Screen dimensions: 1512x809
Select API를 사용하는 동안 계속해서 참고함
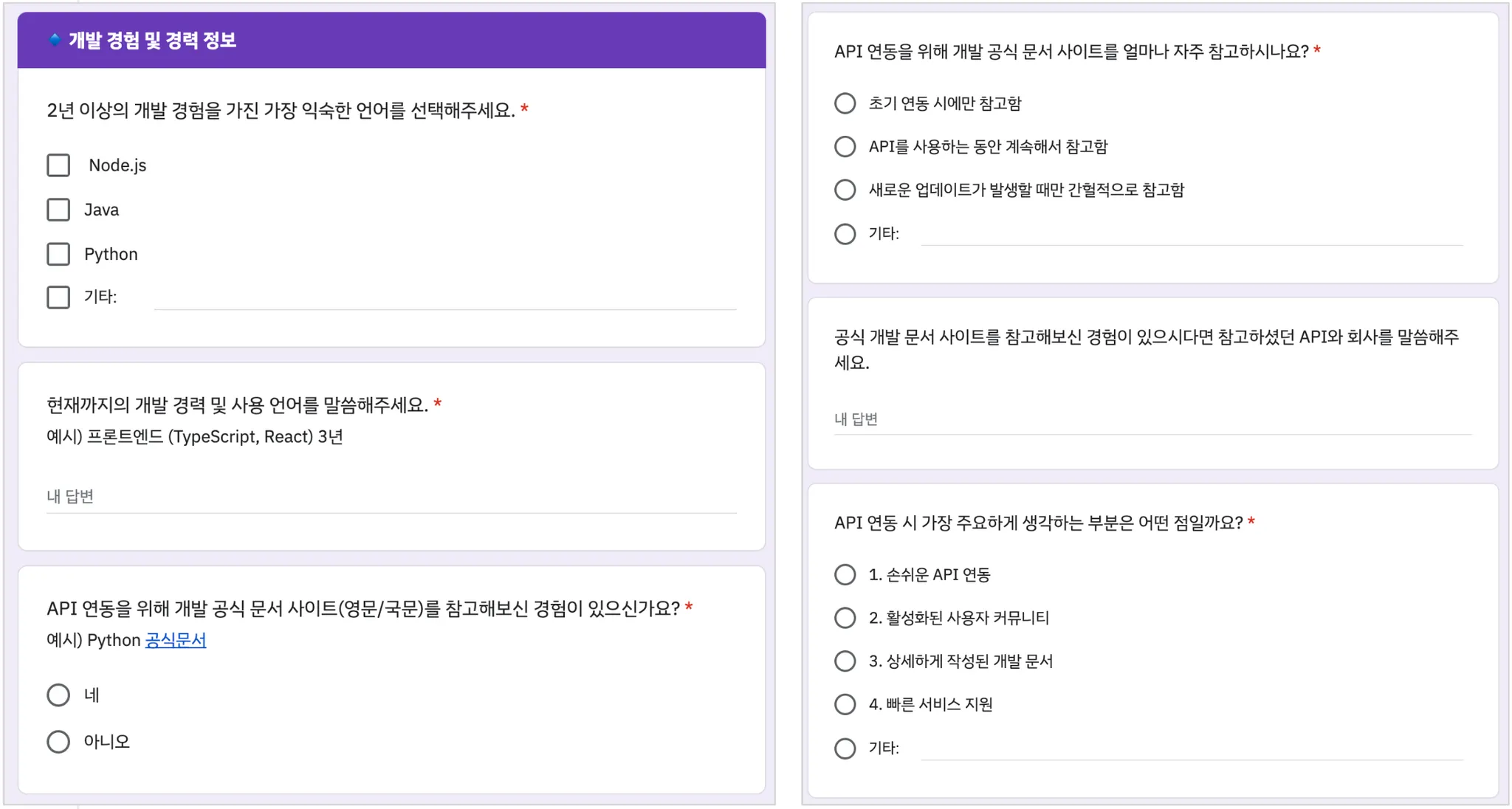(x=845, y=147)
